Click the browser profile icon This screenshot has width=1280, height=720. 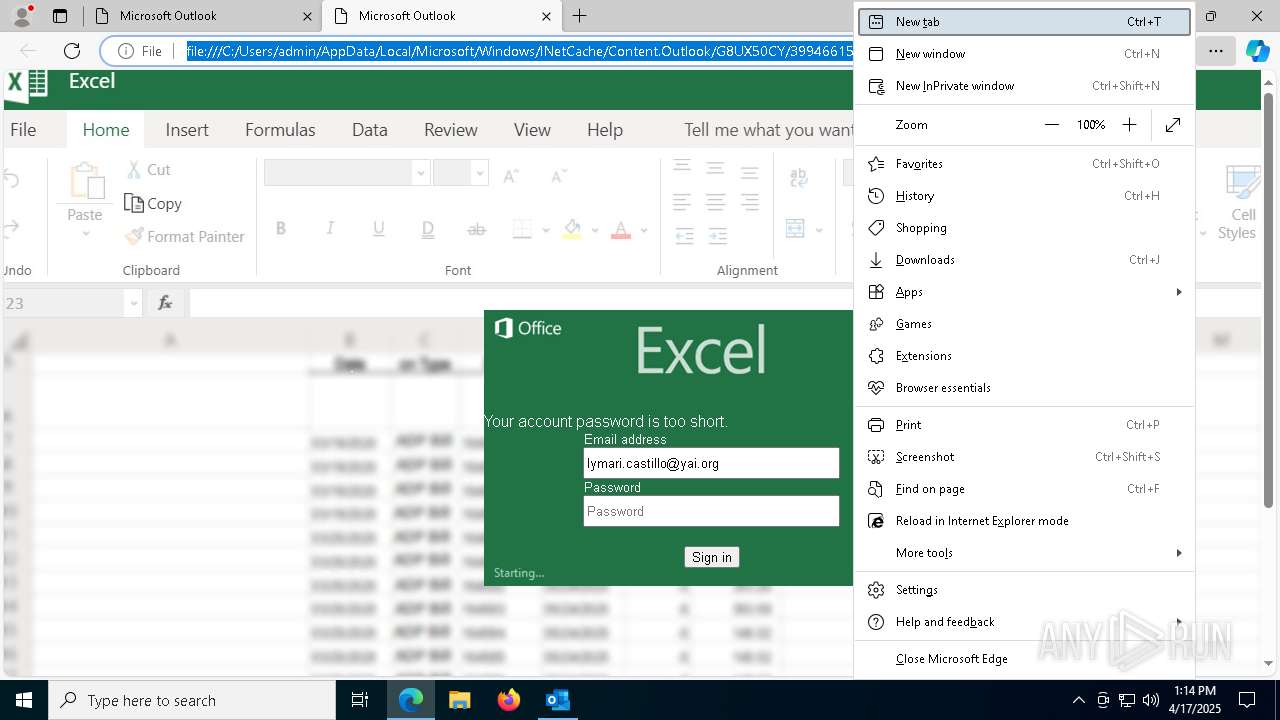point(22,16)
